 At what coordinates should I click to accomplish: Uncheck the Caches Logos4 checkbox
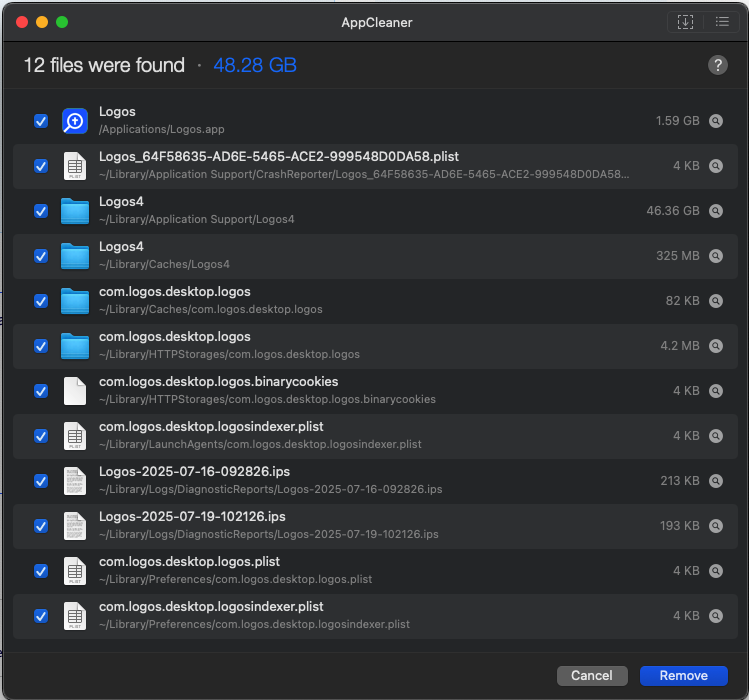point(41,256)
